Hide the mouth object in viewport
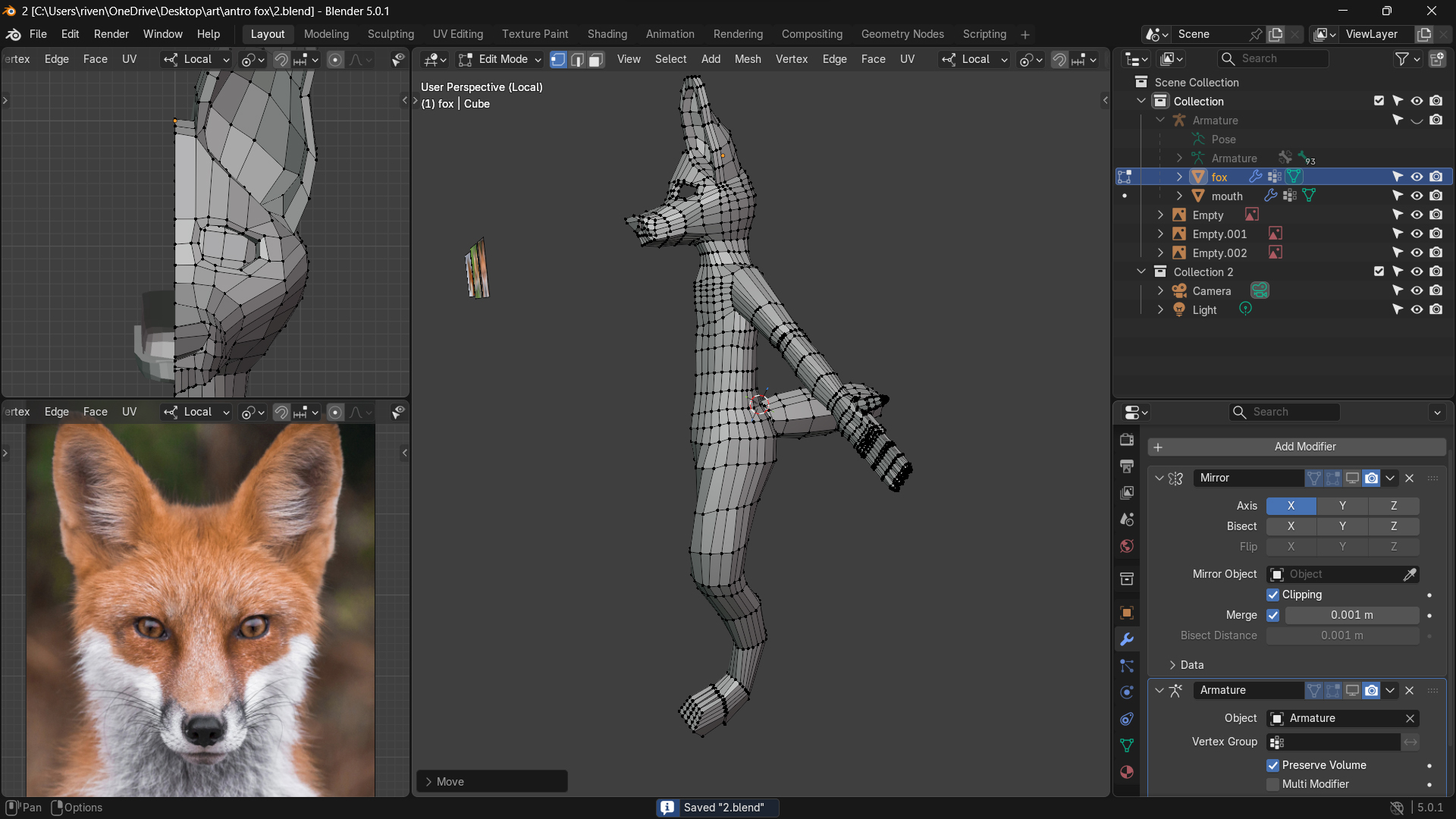 coord(1417,196)
